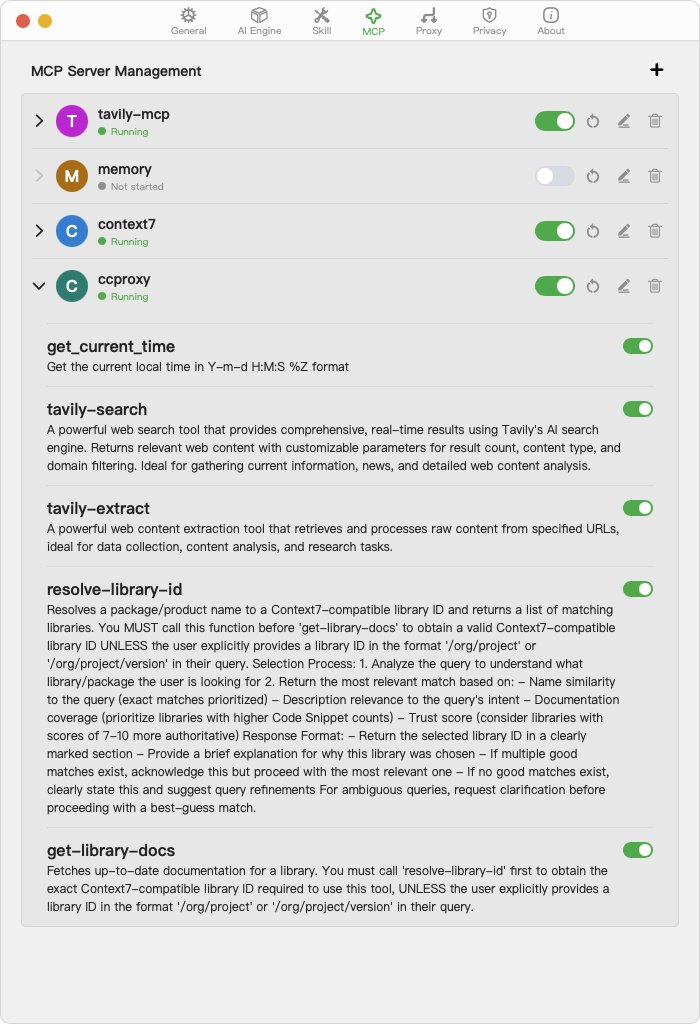The height and width of the screenshot is (1024, 700).
Task: Delete the context7 server
Action: [655, 231]
